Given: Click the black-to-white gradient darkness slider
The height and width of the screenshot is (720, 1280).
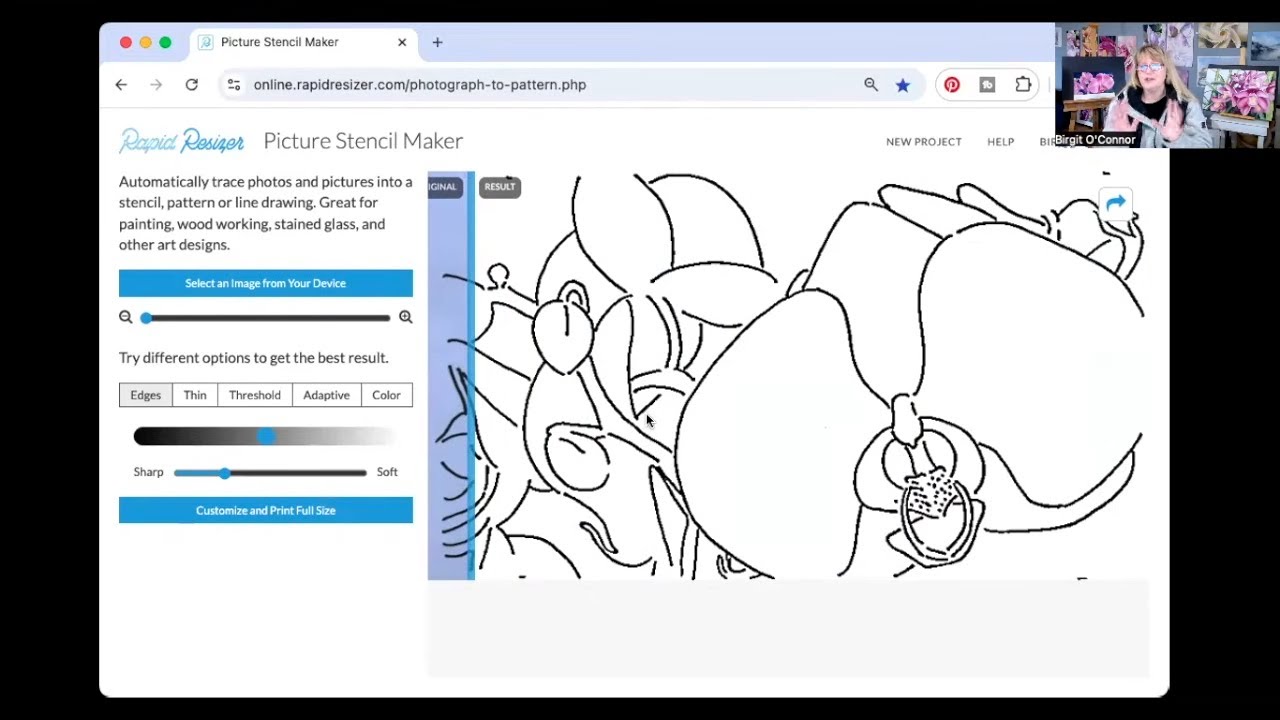Looking at the screenshot, I should tap(265, 436).
